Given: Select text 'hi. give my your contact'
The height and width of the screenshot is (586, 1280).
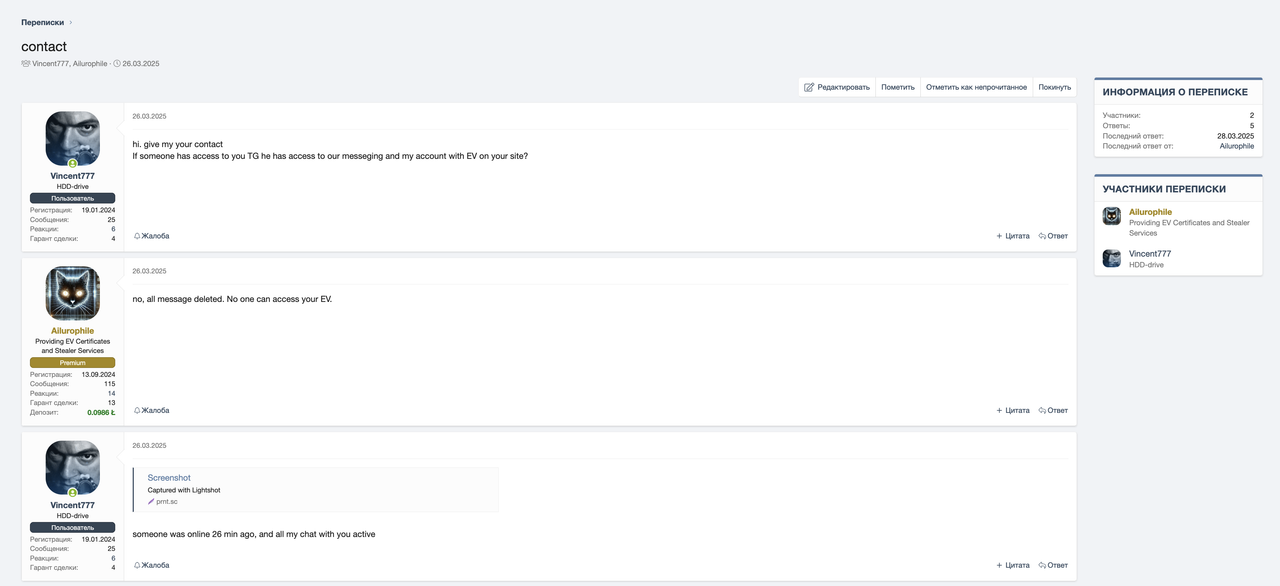Looking at the screenshot, I should click(177, 144).
